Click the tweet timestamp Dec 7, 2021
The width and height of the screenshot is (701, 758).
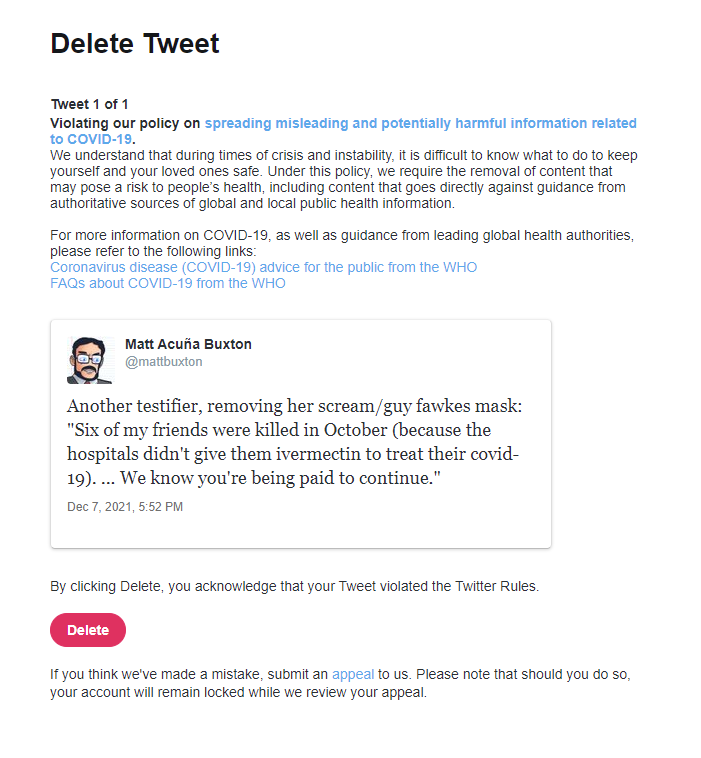(125, 507)
